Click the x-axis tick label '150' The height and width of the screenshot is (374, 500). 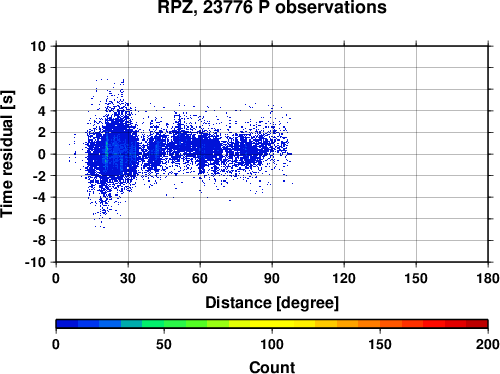pos(416,278)
